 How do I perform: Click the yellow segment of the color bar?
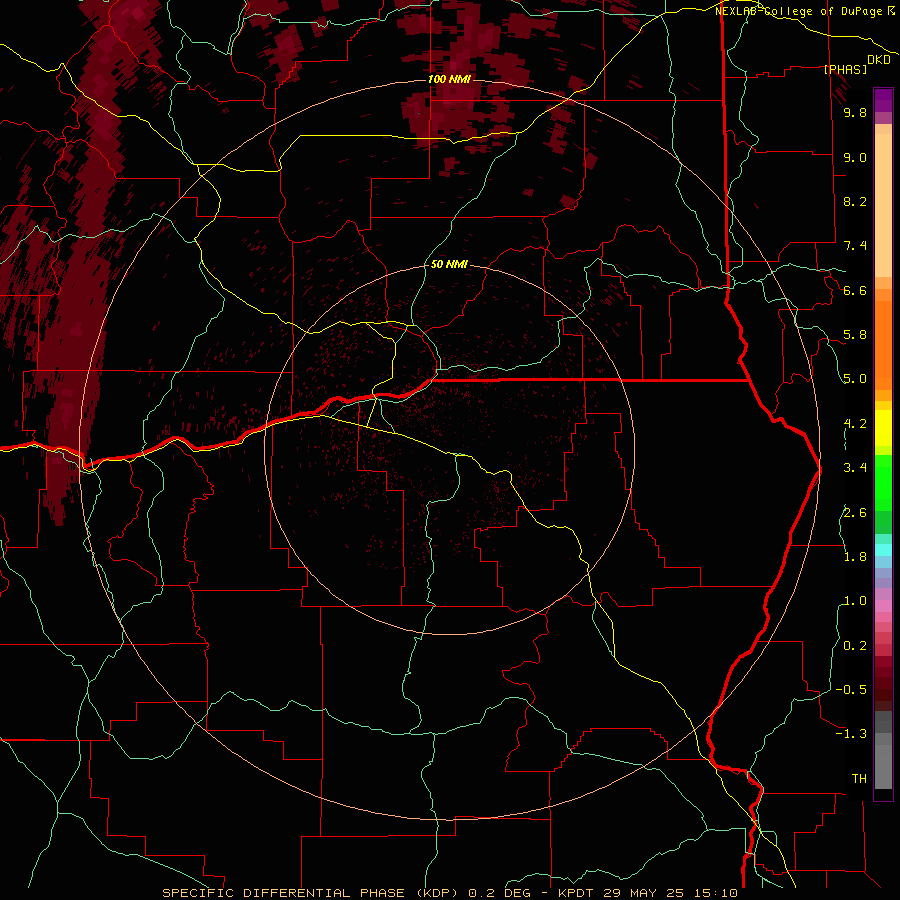(883, 428)
